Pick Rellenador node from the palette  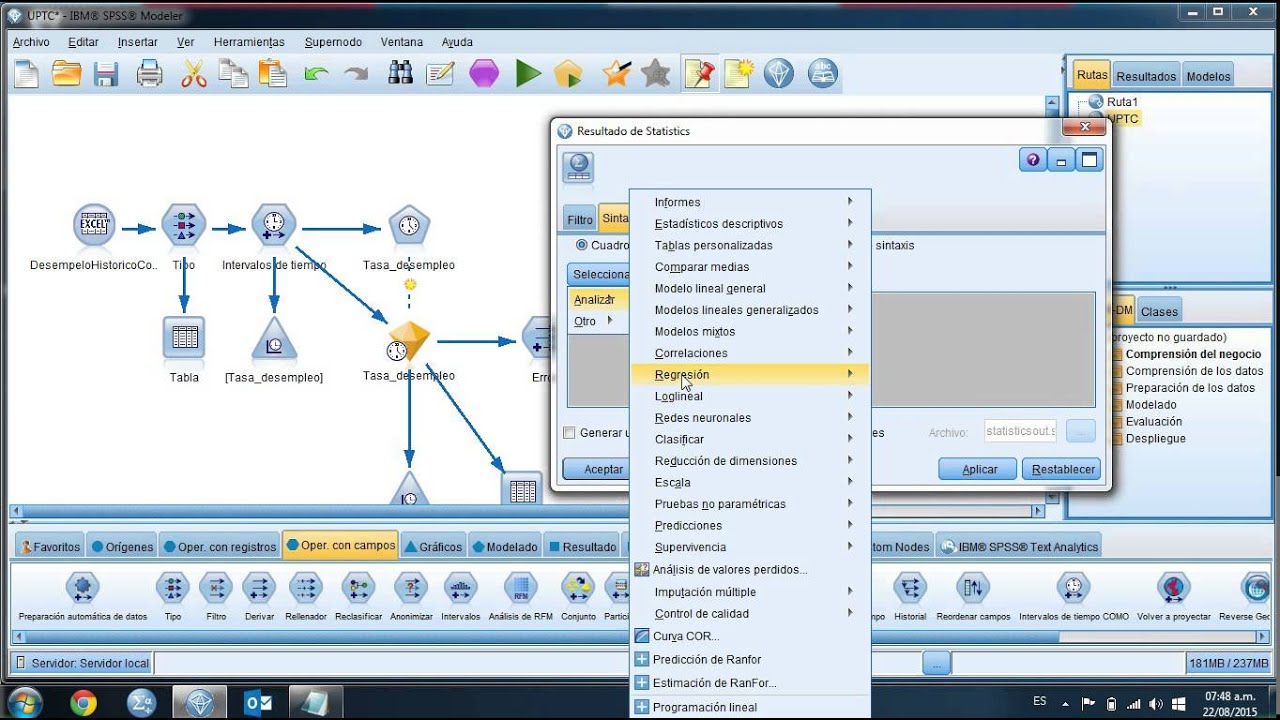point(306,589)
